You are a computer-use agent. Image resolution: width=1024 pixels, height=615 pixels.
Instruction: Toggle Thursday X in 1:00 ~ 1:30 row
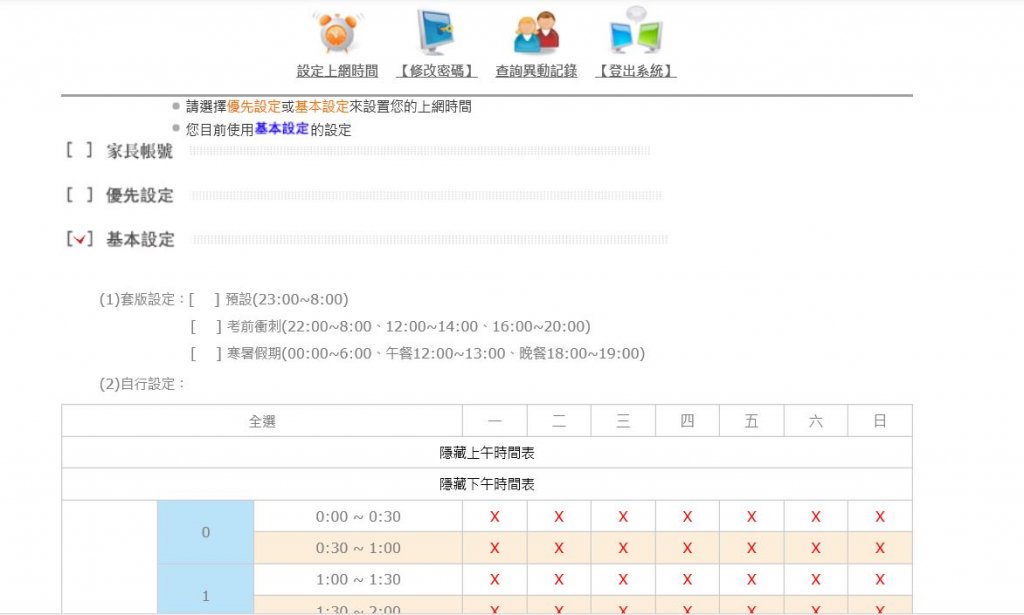pyautogui.click(x=687, y=579)
